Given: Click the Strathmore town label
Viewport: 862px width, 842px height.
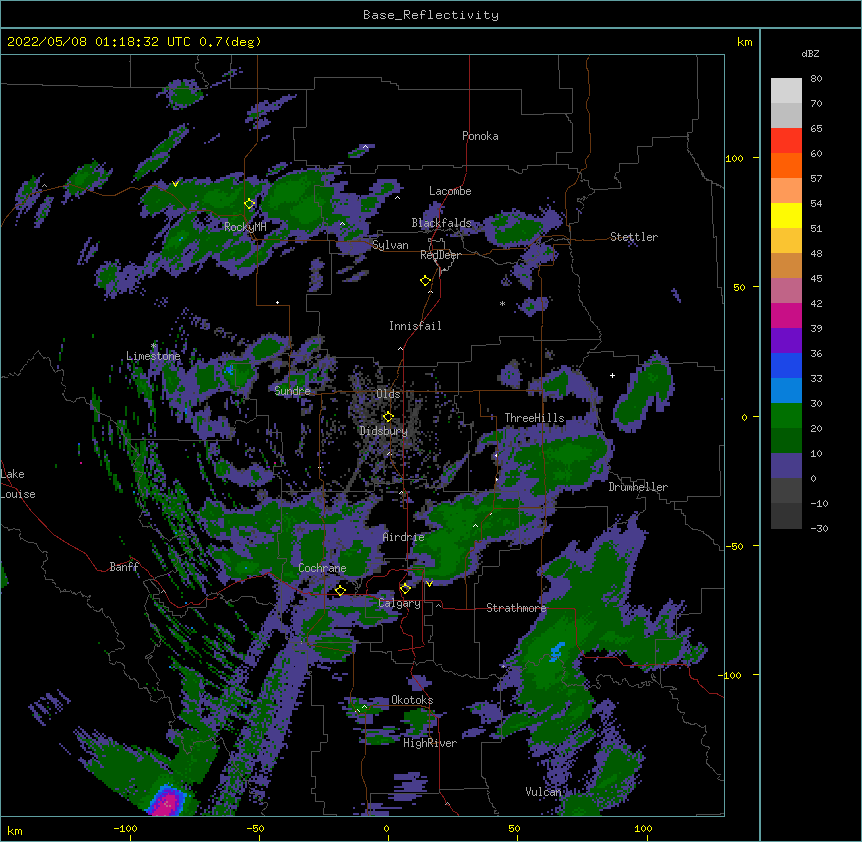Looking at the screenshot, I should pyautogui.click(x=516, y=608).
